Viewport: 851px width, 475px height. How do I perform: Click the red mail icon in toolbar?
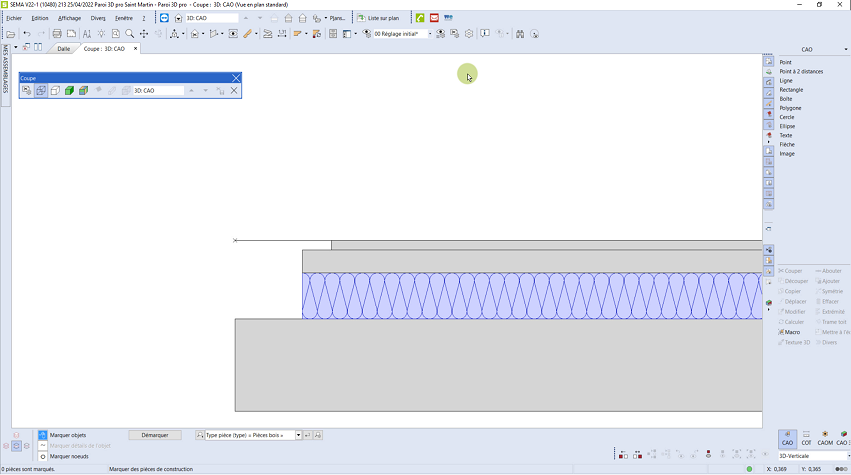pos(434,18)
